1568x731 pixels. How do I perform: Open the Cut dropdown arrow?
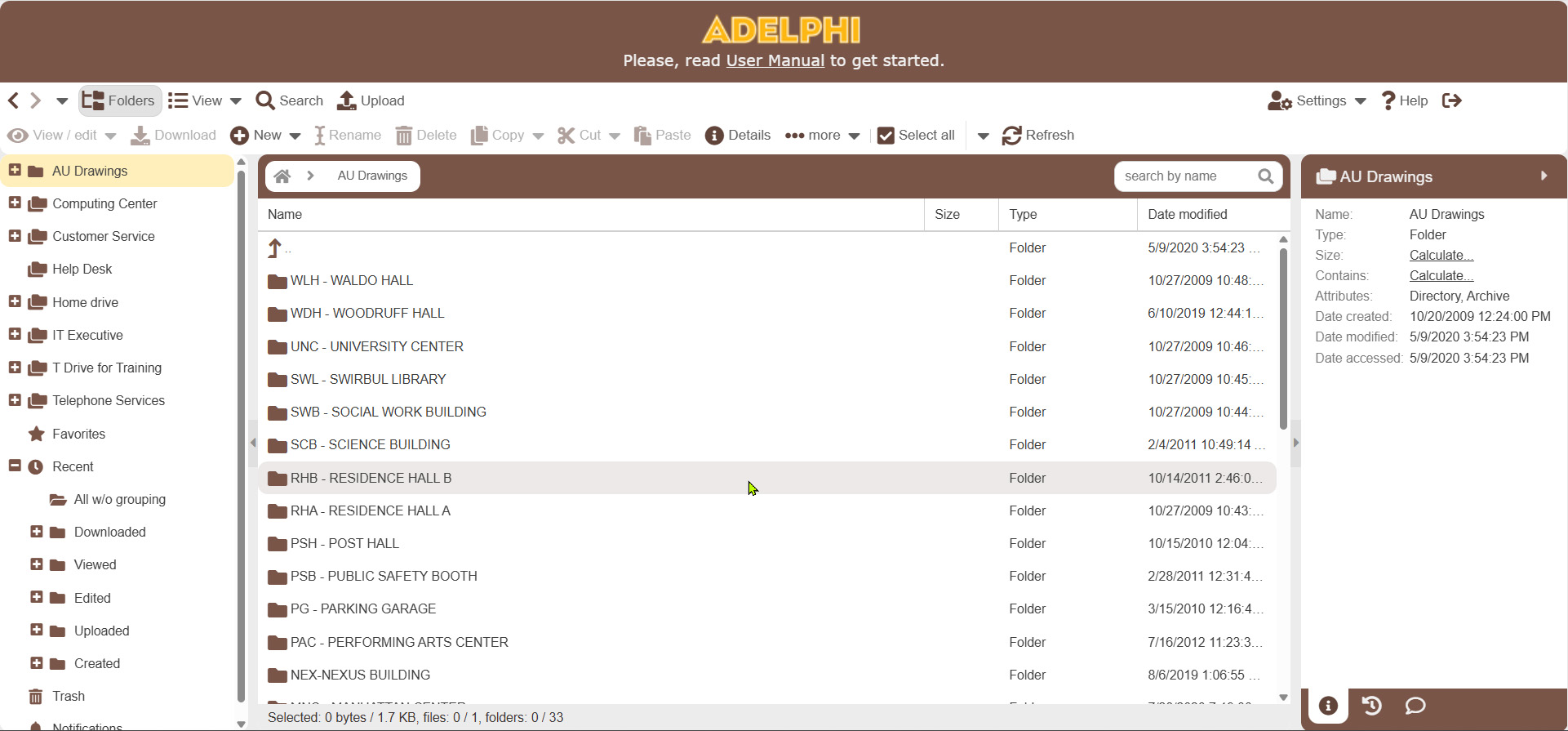tap(615, 136)
